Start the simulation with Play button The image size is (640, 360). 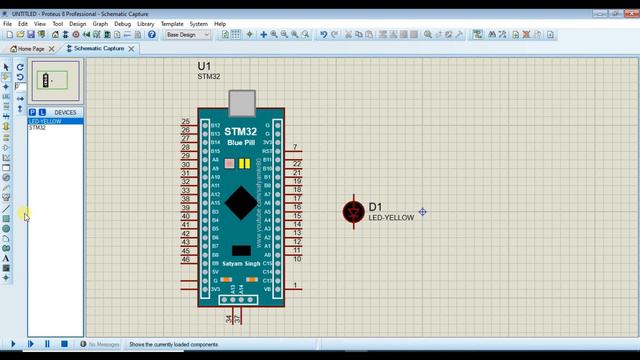[13, 344]
